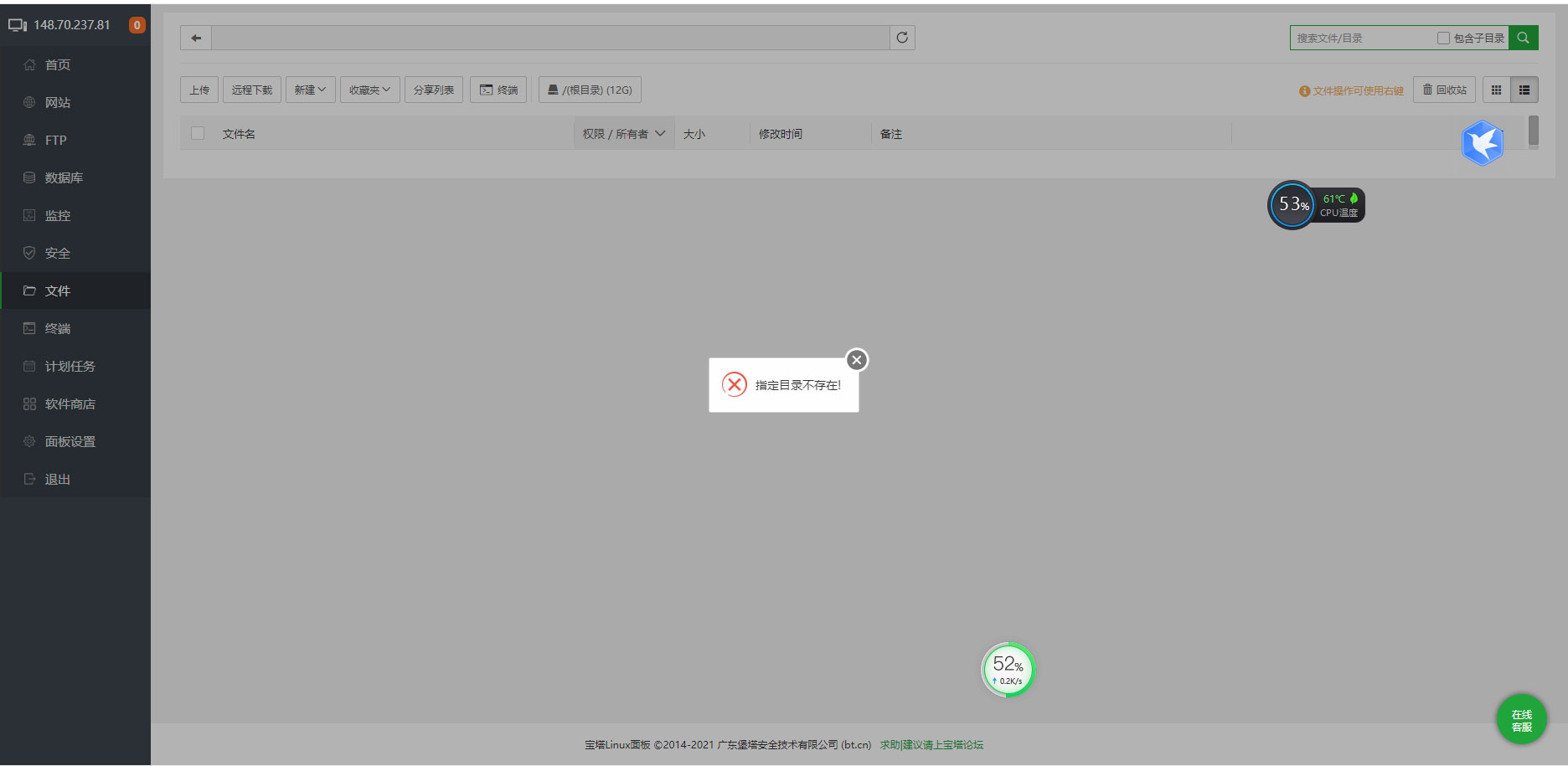Toggle the select-all checkbox beside 文件名
Screen dimensions: 1568x766
(x=198, y=133)
